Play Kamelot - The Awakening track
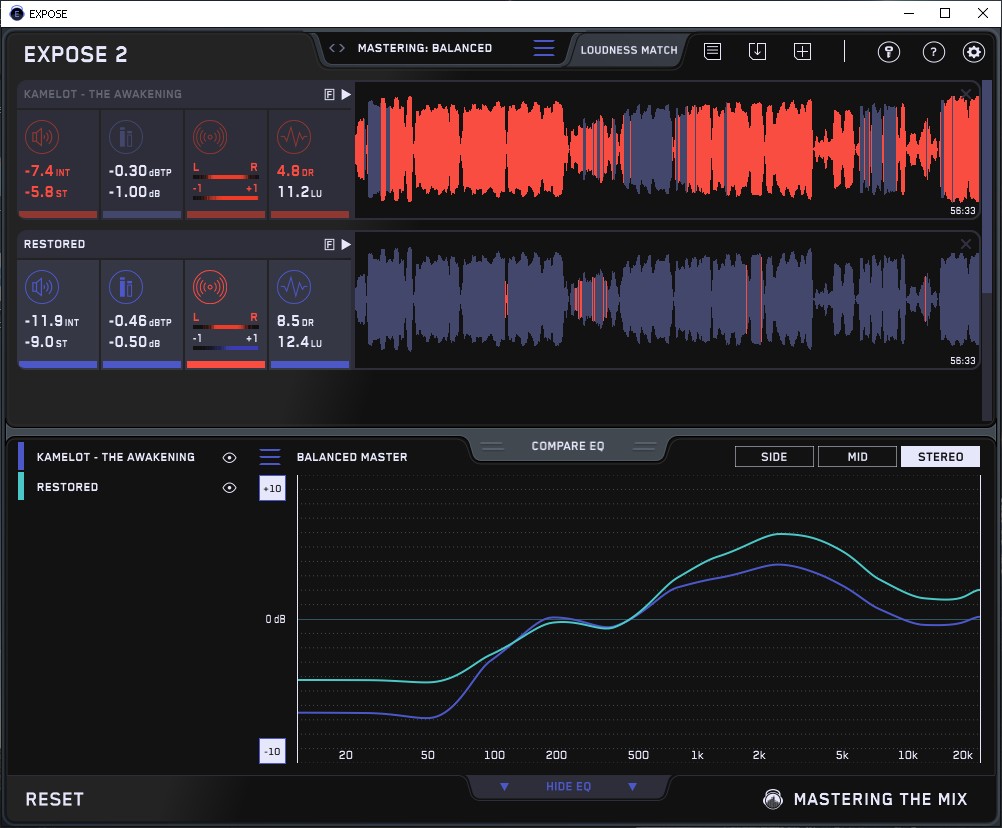 [346, 95]
